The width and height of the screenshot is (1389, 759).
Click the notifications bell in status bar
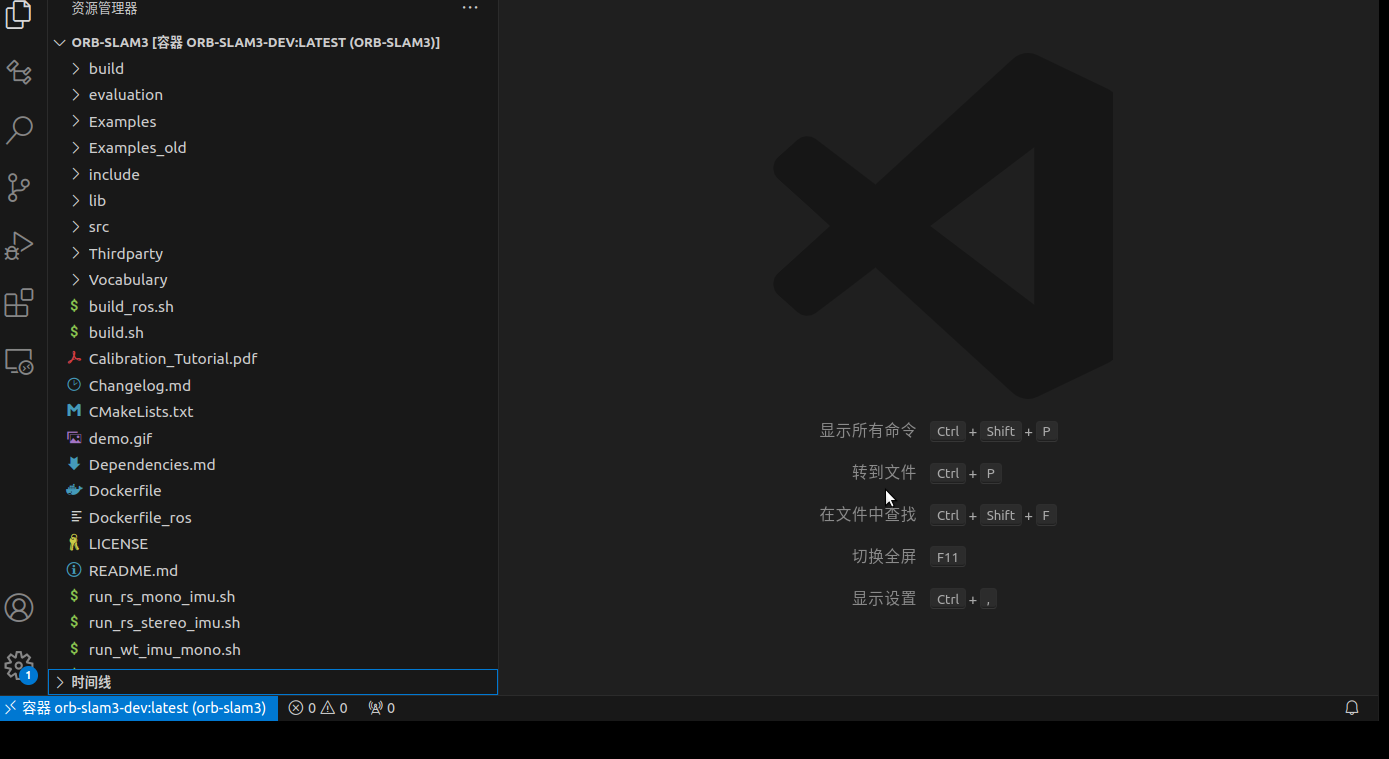pyautogui.click(x=1352, y=708)
